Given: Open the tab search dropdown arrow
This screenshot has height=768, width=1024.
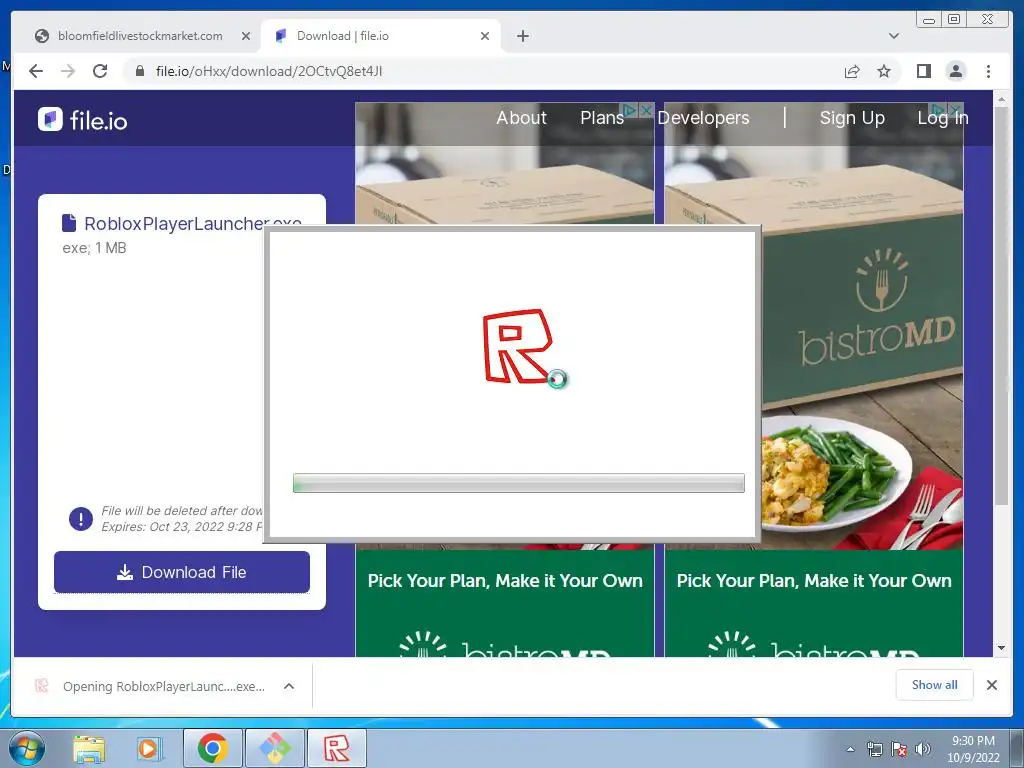Looking at the screenshot, I should tap(893, 36).
